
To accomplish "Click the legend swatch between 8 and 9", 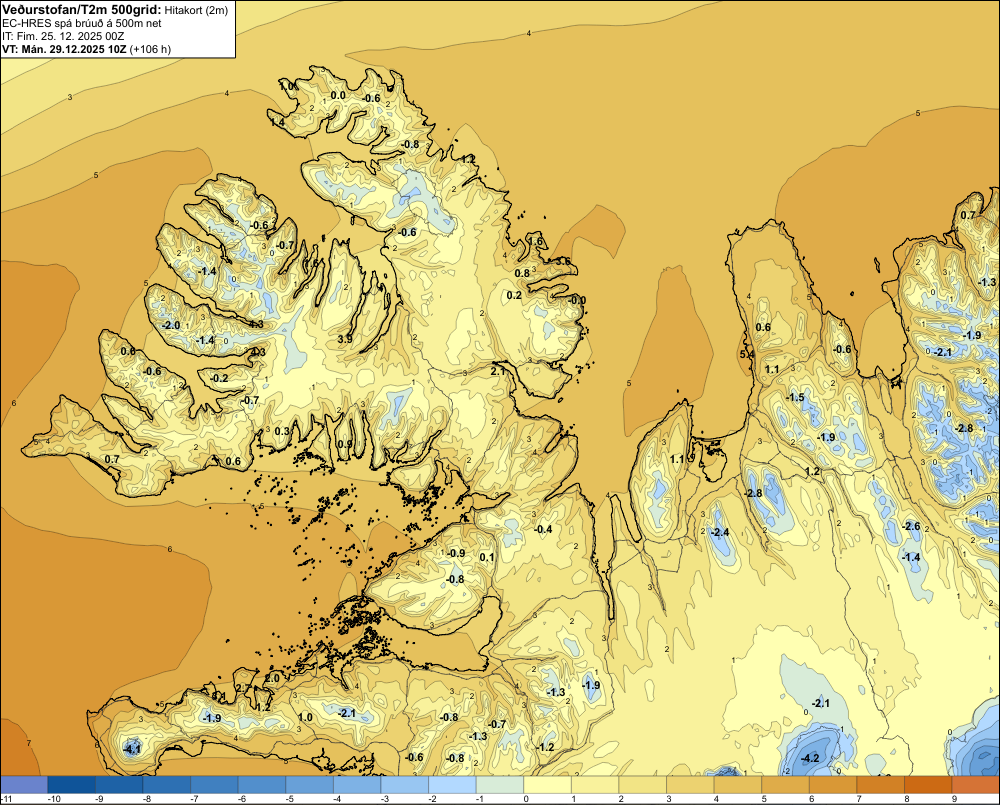I will (929, 784).
